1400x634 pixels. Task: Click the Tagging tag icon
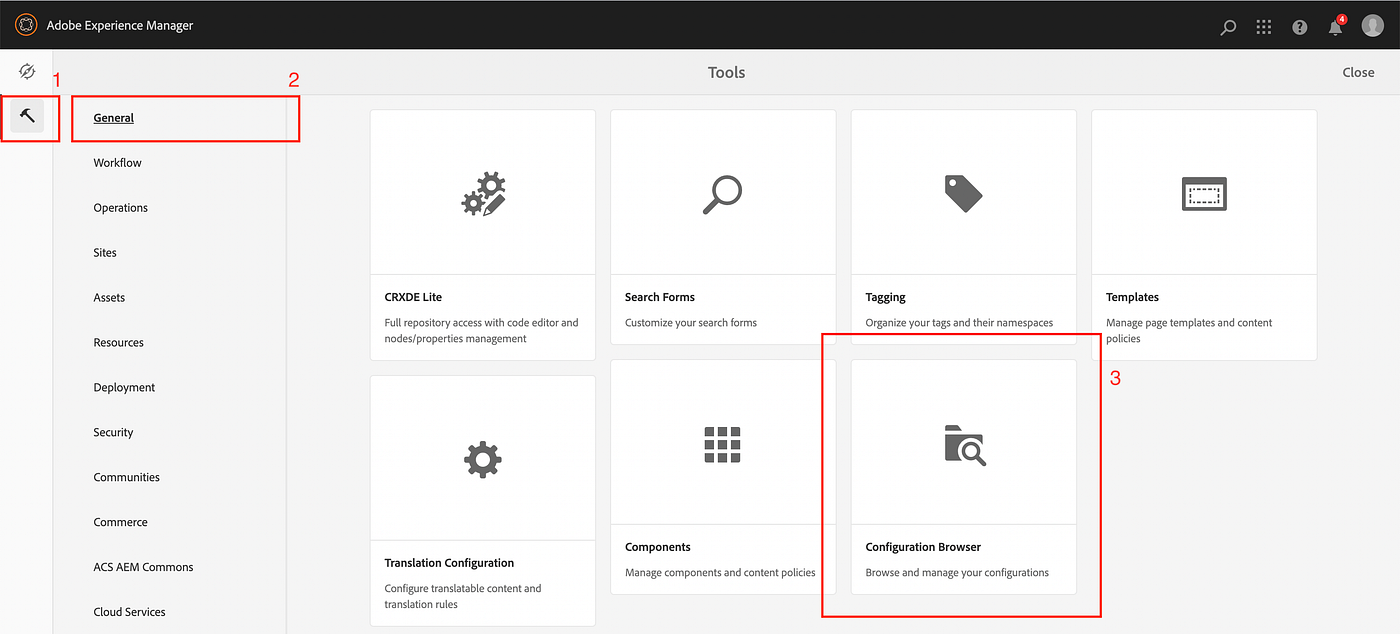962,192
